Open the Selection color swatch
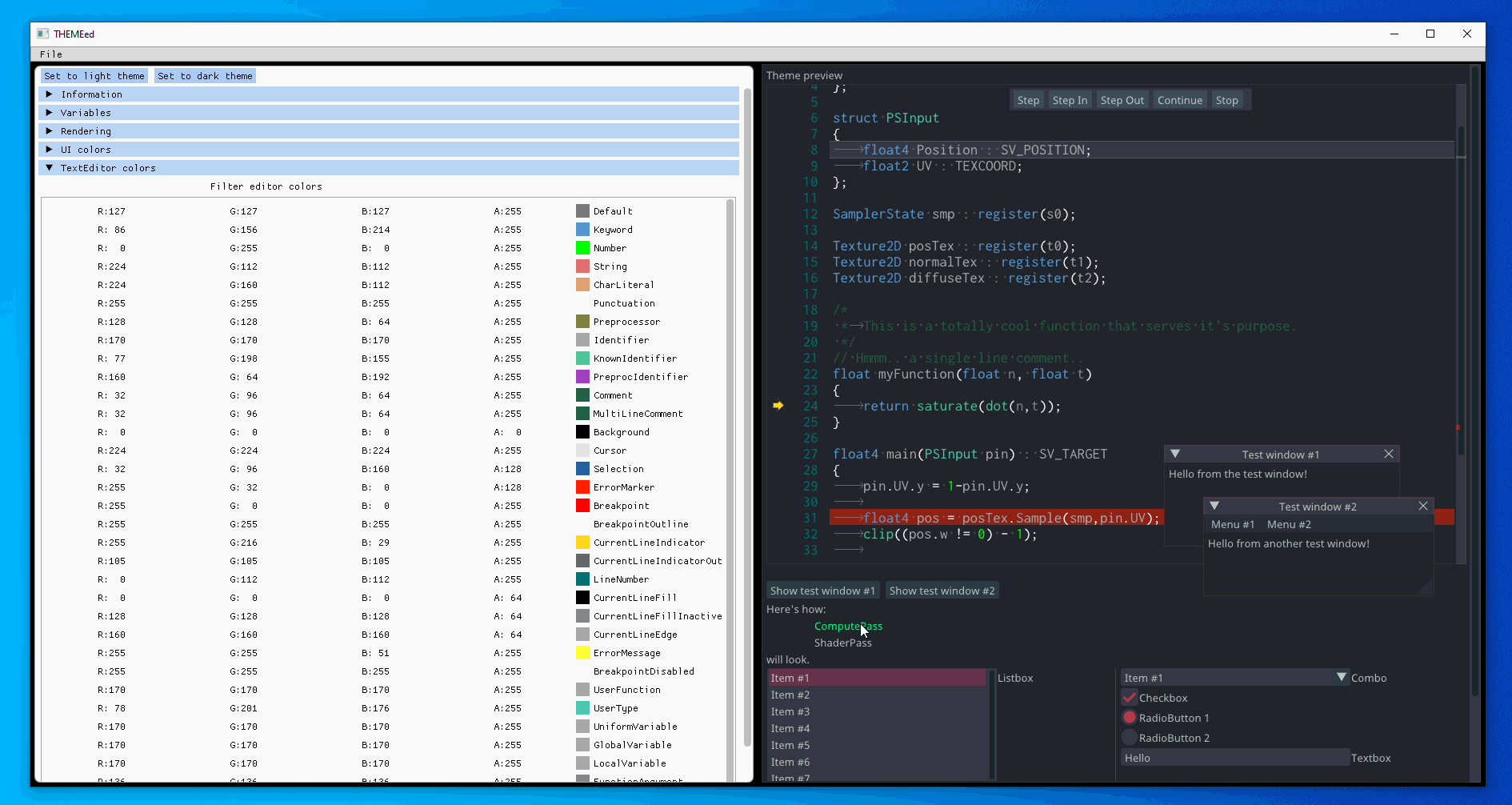Image resolution: width=1512 pixels, height=805 pixels. [x=582, y=469]
